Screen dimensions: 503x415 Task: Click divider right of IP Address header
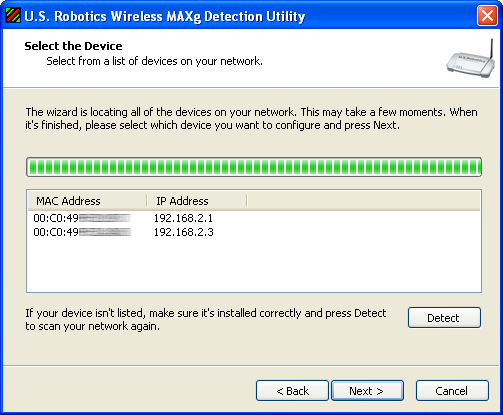(x=247, y=201)
